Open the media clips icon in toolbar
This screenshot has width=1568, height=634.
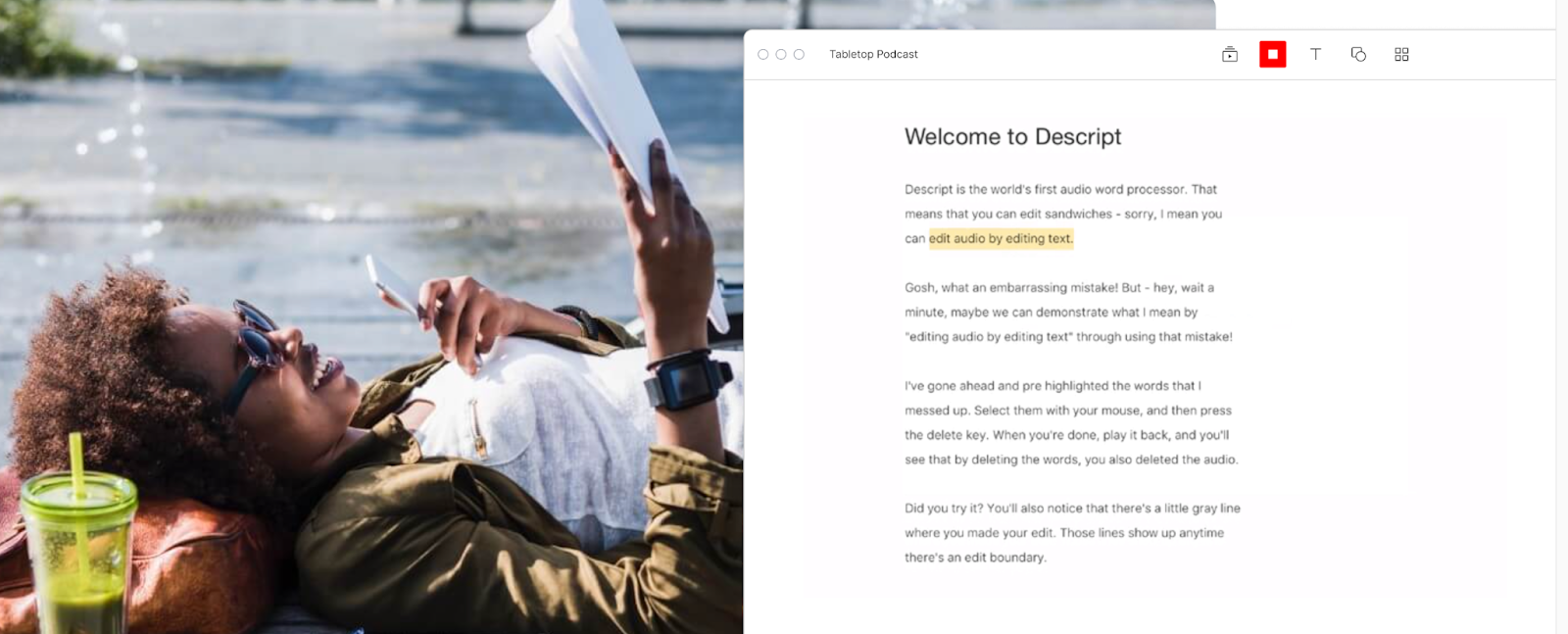click(x=1229, y=55)
